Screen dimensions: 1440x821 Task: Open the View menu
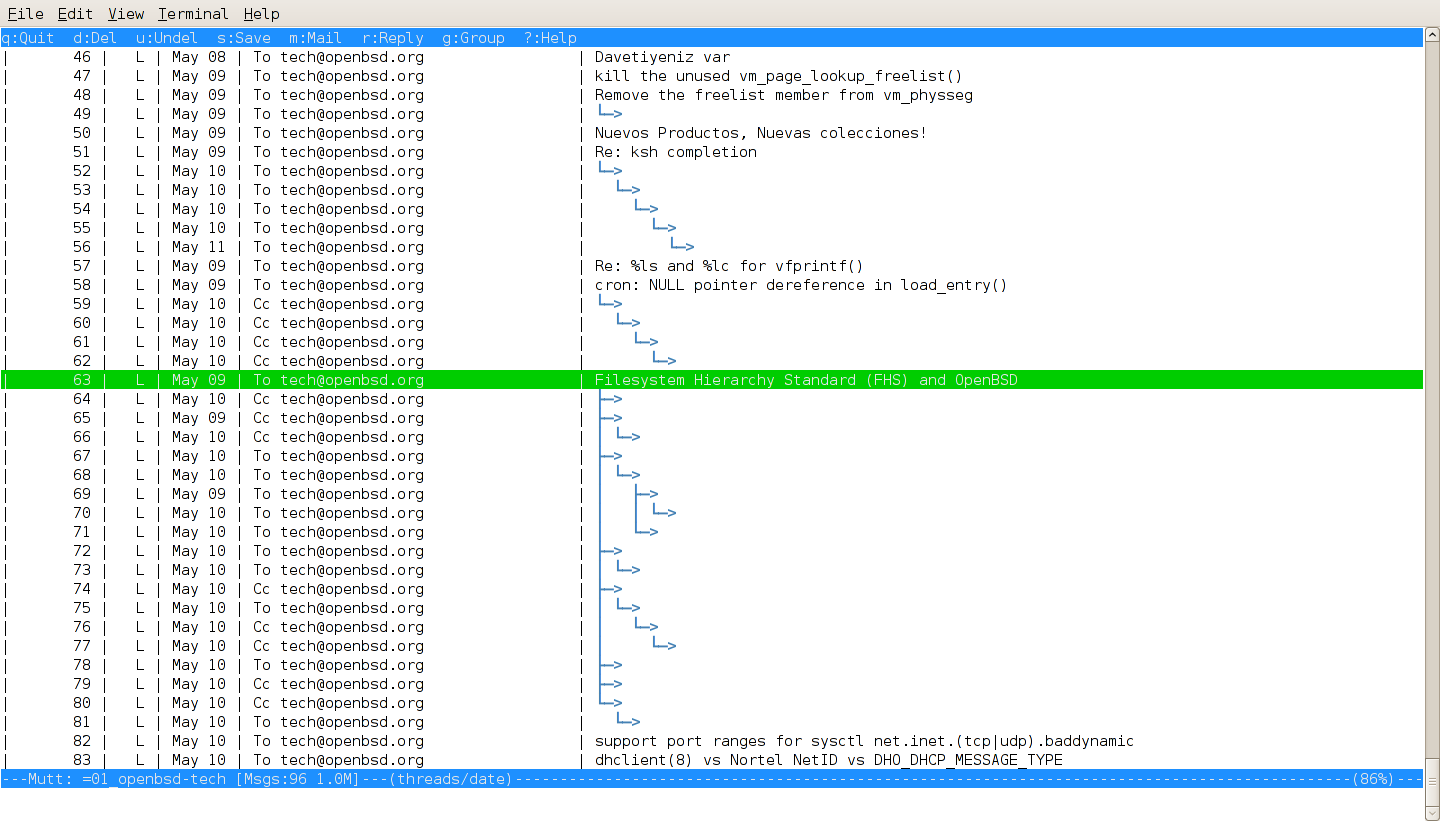tap(126, 14)
